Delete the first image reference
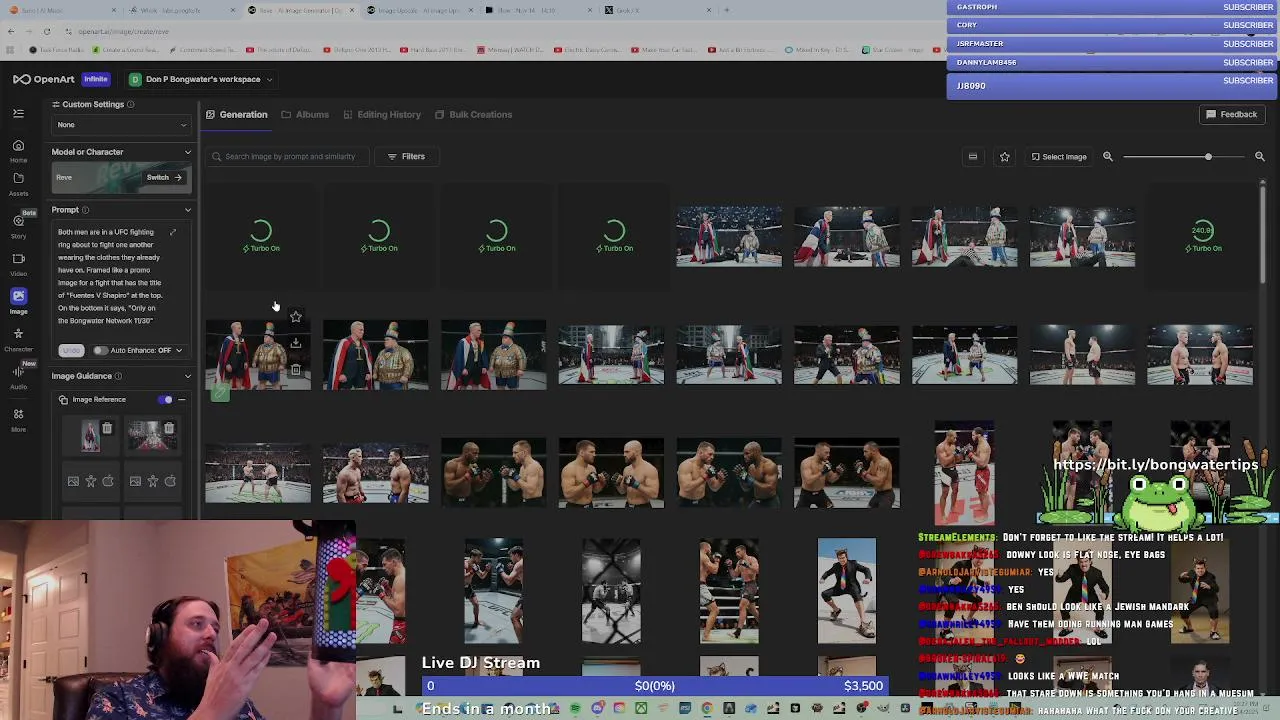The image size is (1280, 720). 107,429
